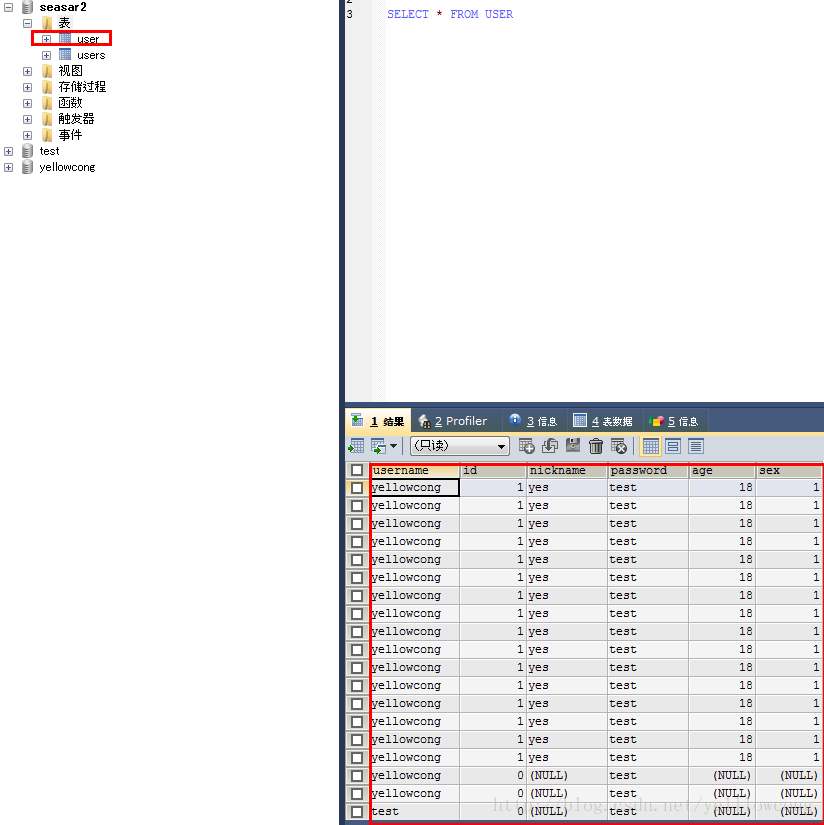Viewport: 824px width, 825px height.
Task: Check the last row with age 18
Action: 357,758
